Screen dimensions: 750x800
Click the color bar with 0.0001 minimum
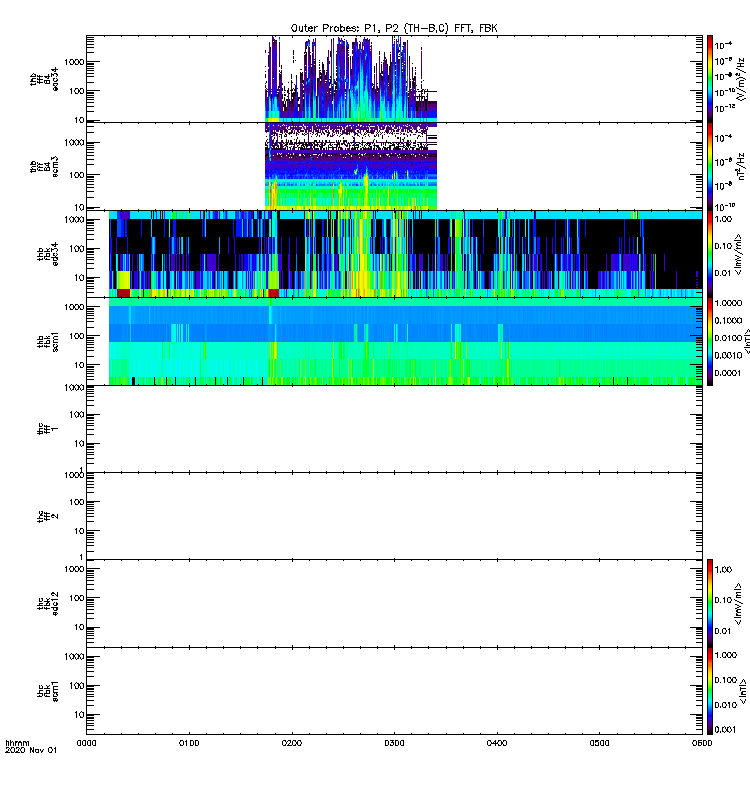[x=710, y=341]
